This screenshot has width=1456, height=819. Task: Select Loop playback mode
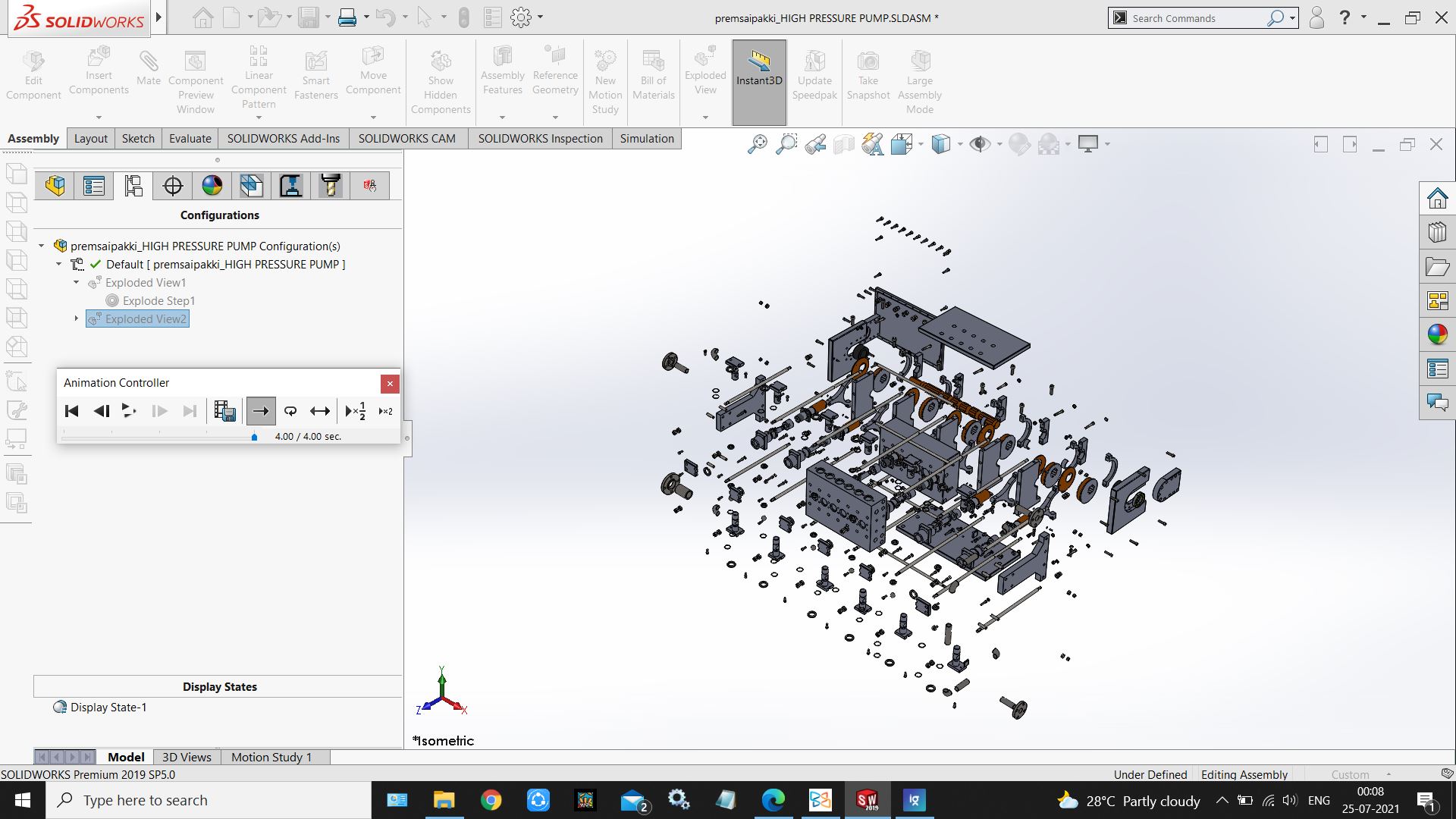point(290,411)
